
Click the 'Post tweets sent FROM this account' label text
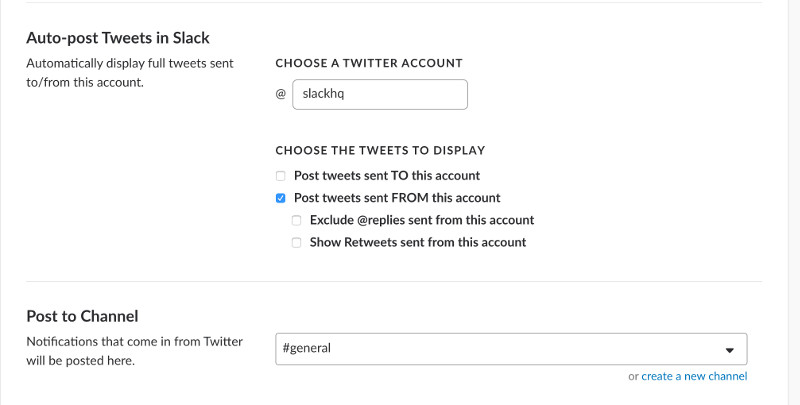coord(397,198)
